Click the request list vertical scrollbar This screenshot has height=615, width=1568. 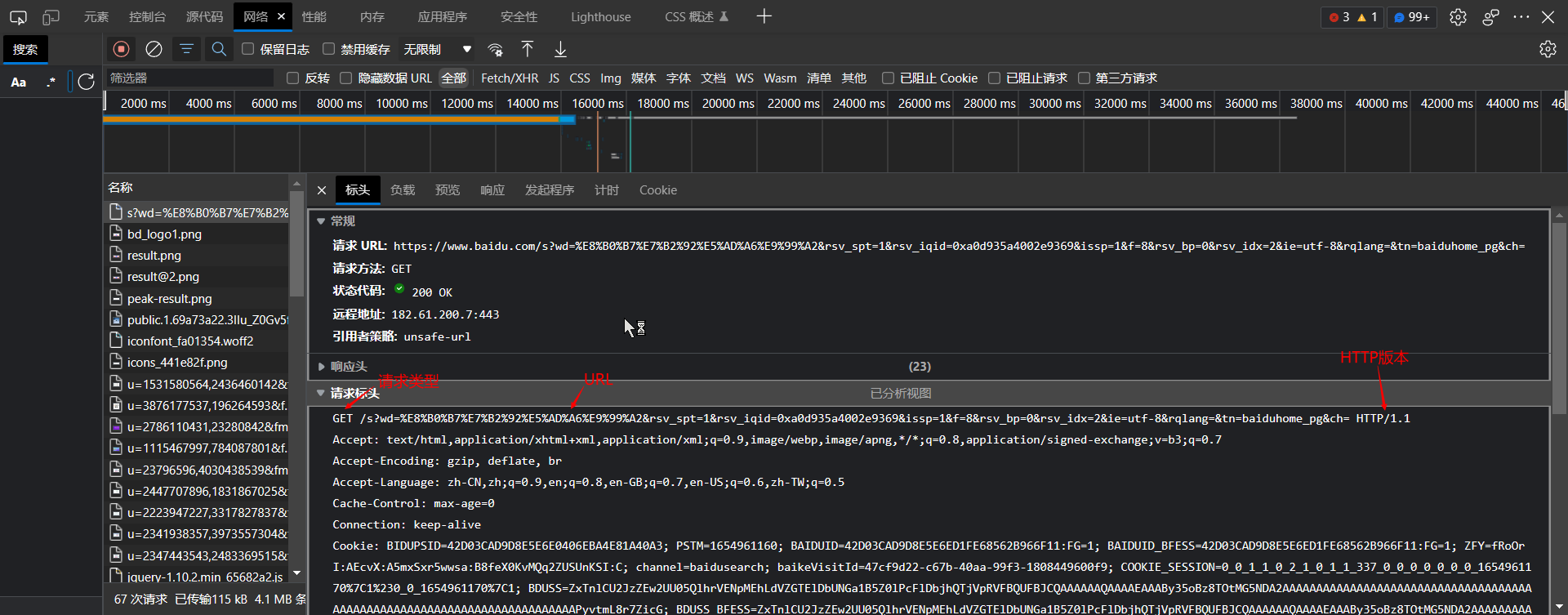click(x=296, y=245)
